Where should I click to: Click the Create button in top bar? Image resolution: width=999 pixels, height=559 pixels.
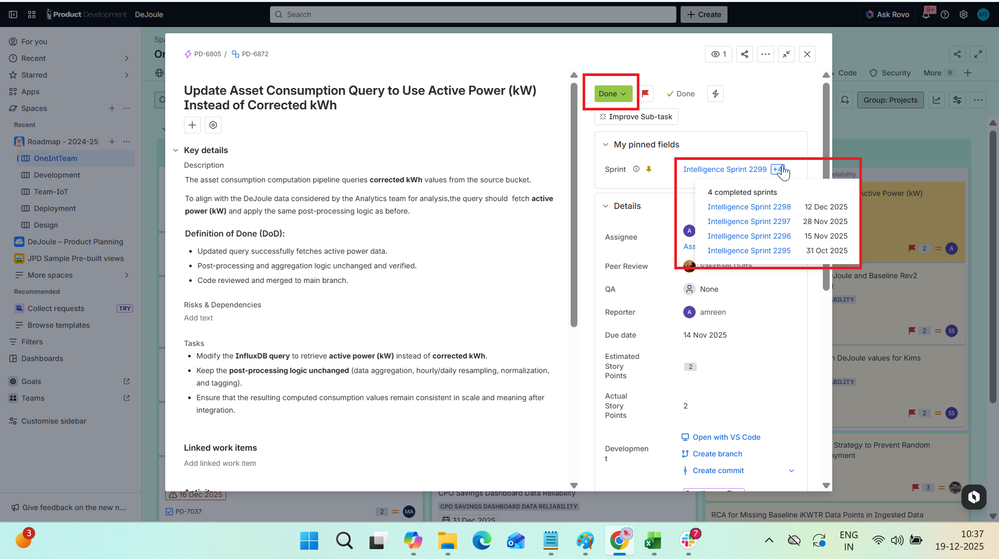pos(704,14)
